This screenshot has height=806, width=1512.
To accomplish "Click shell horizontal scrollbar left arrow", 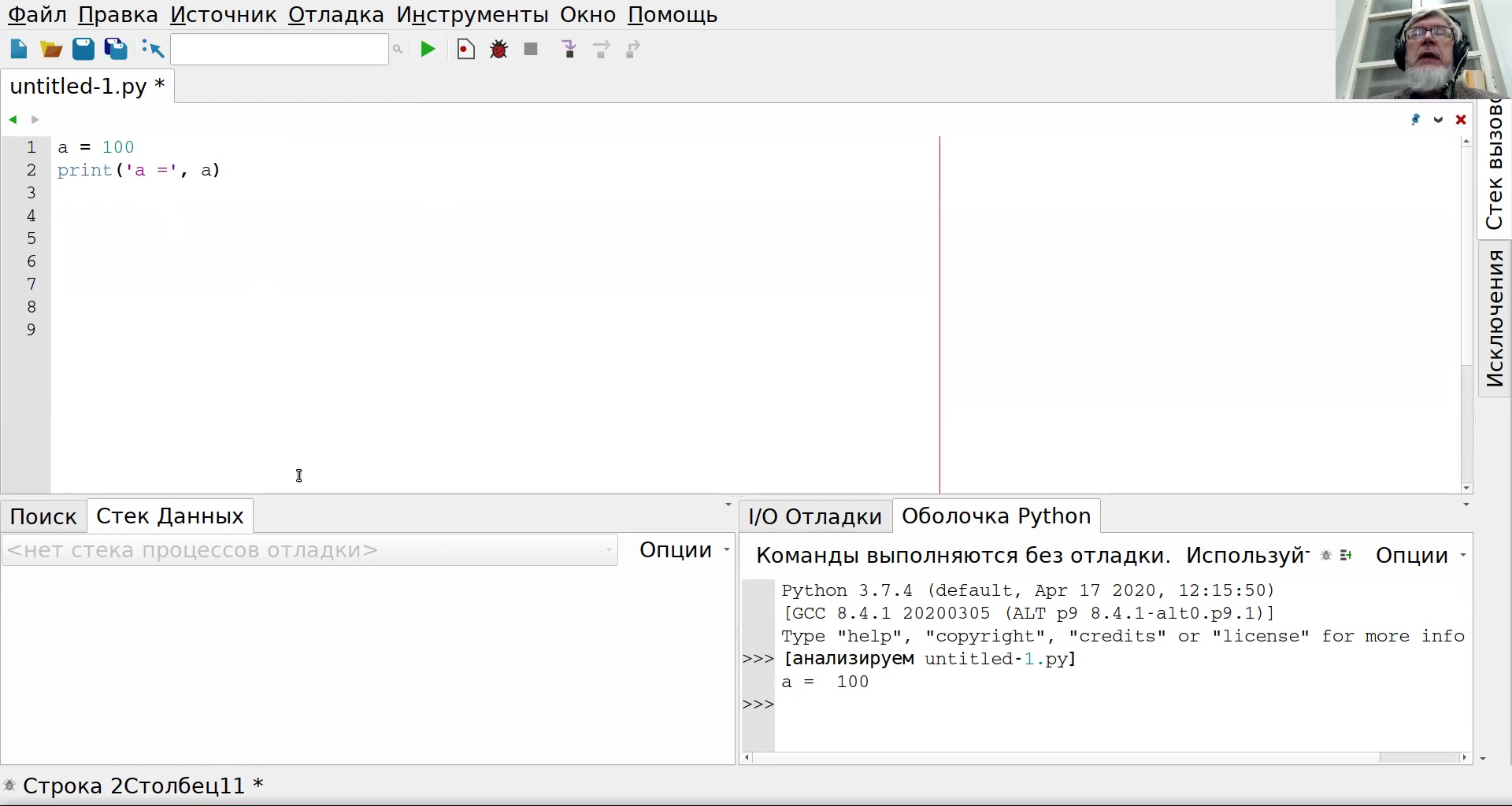I will coord(747,757).
